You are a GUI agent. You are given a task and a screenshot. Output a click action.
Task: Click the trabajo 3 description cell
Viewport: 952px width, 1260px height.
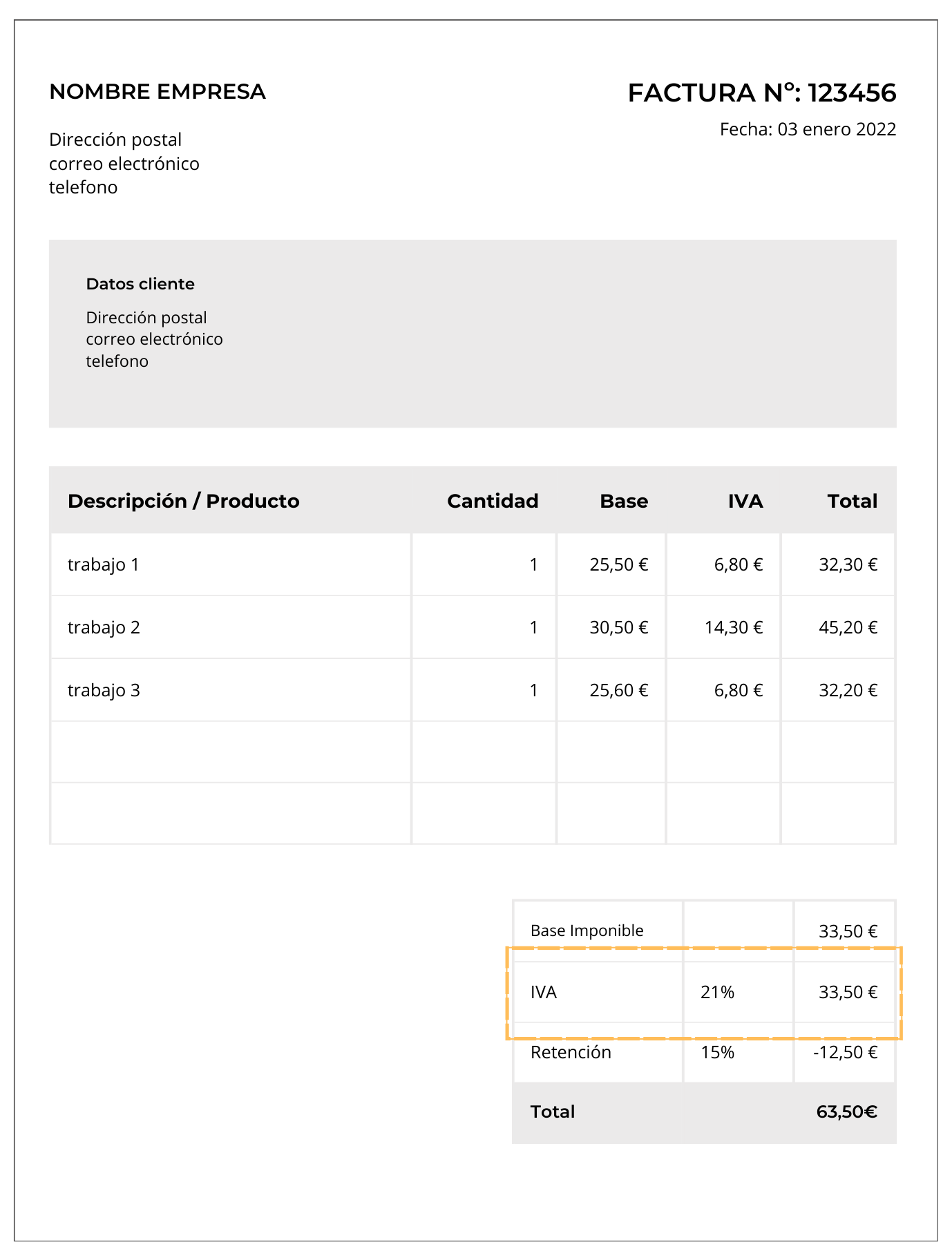104,691
